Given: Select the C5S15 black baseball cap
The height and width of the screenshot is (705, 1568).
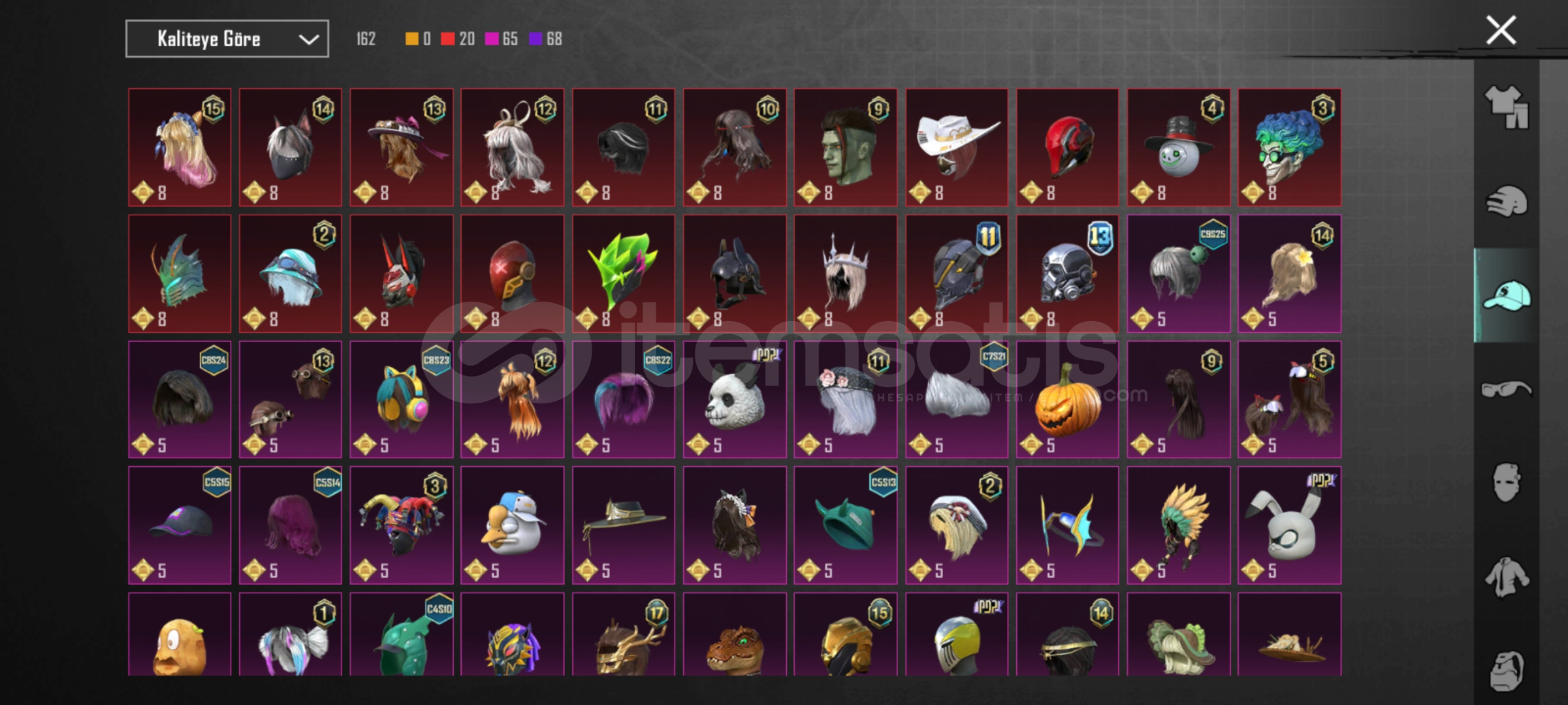Looking at the screenshot, I should click(x=180, y=525).
